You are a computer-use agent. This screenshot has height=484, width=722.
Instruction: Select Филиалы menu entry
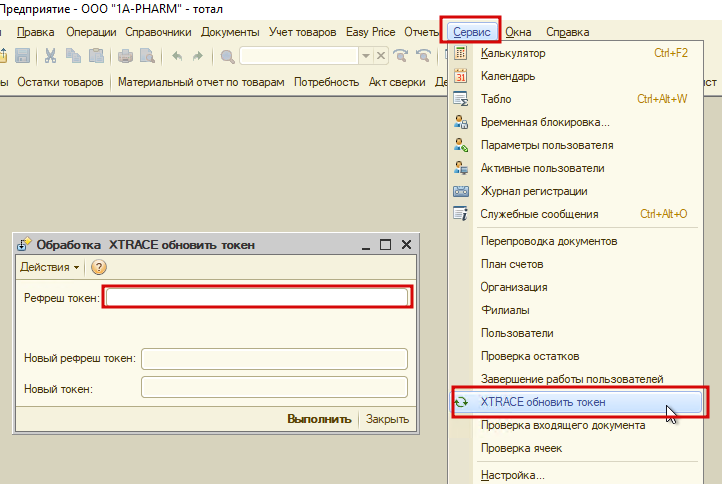tap(576, 310)
